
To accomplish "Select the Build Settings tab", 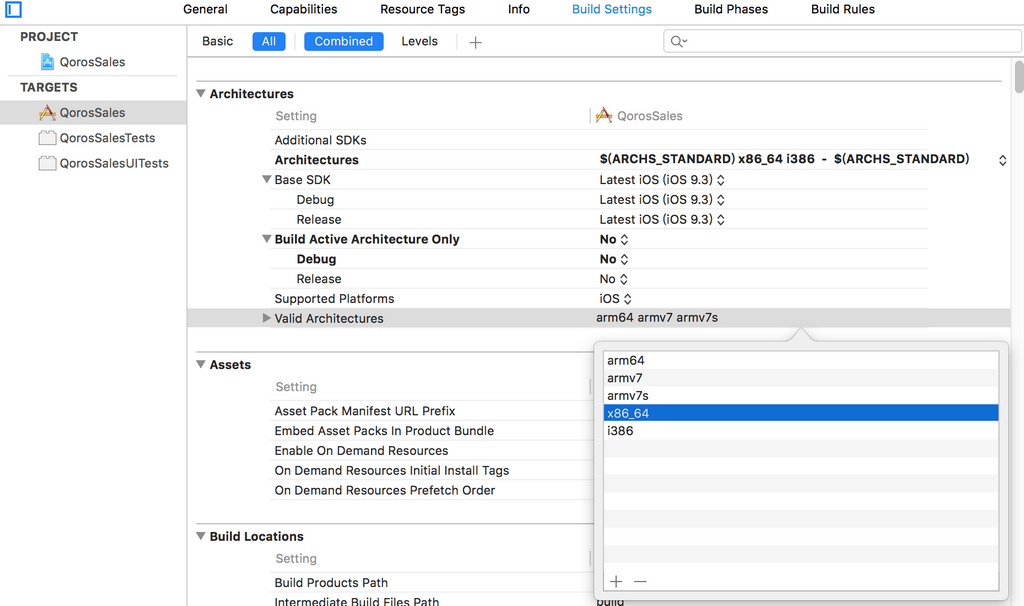I will click(612, 9).
